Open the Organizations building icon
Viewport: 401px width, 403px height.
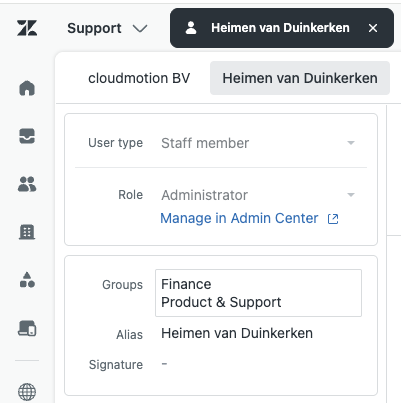pos(27,232)
